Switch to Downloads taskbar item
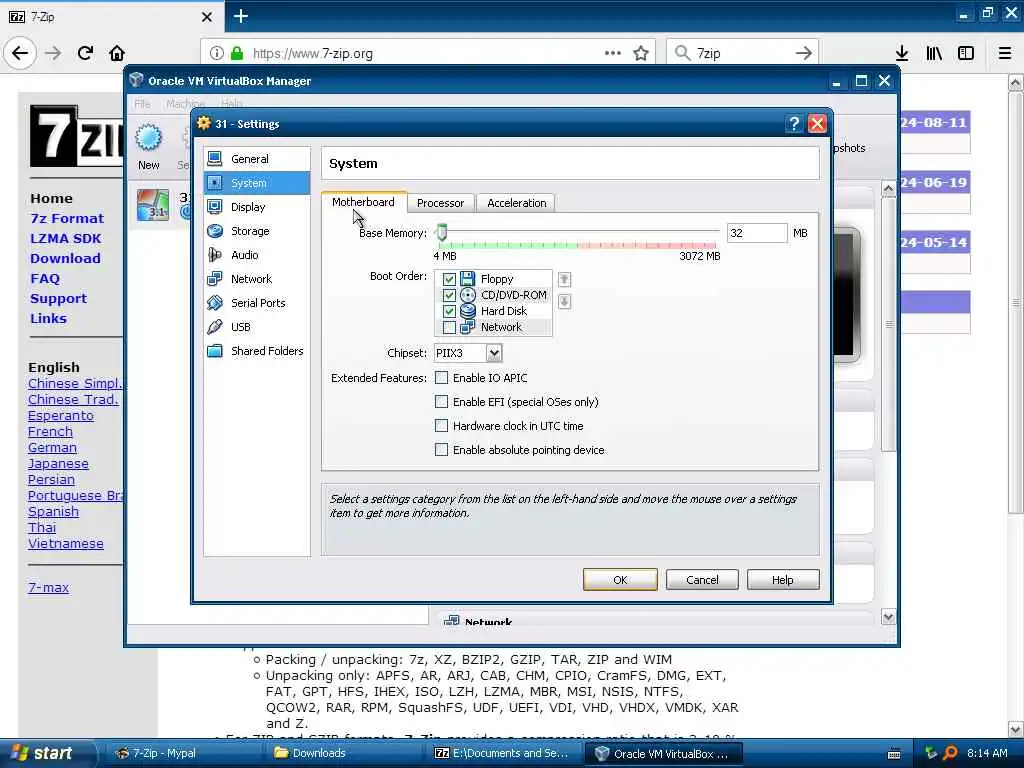This screenshot has width=1024, height=768. 318,754
